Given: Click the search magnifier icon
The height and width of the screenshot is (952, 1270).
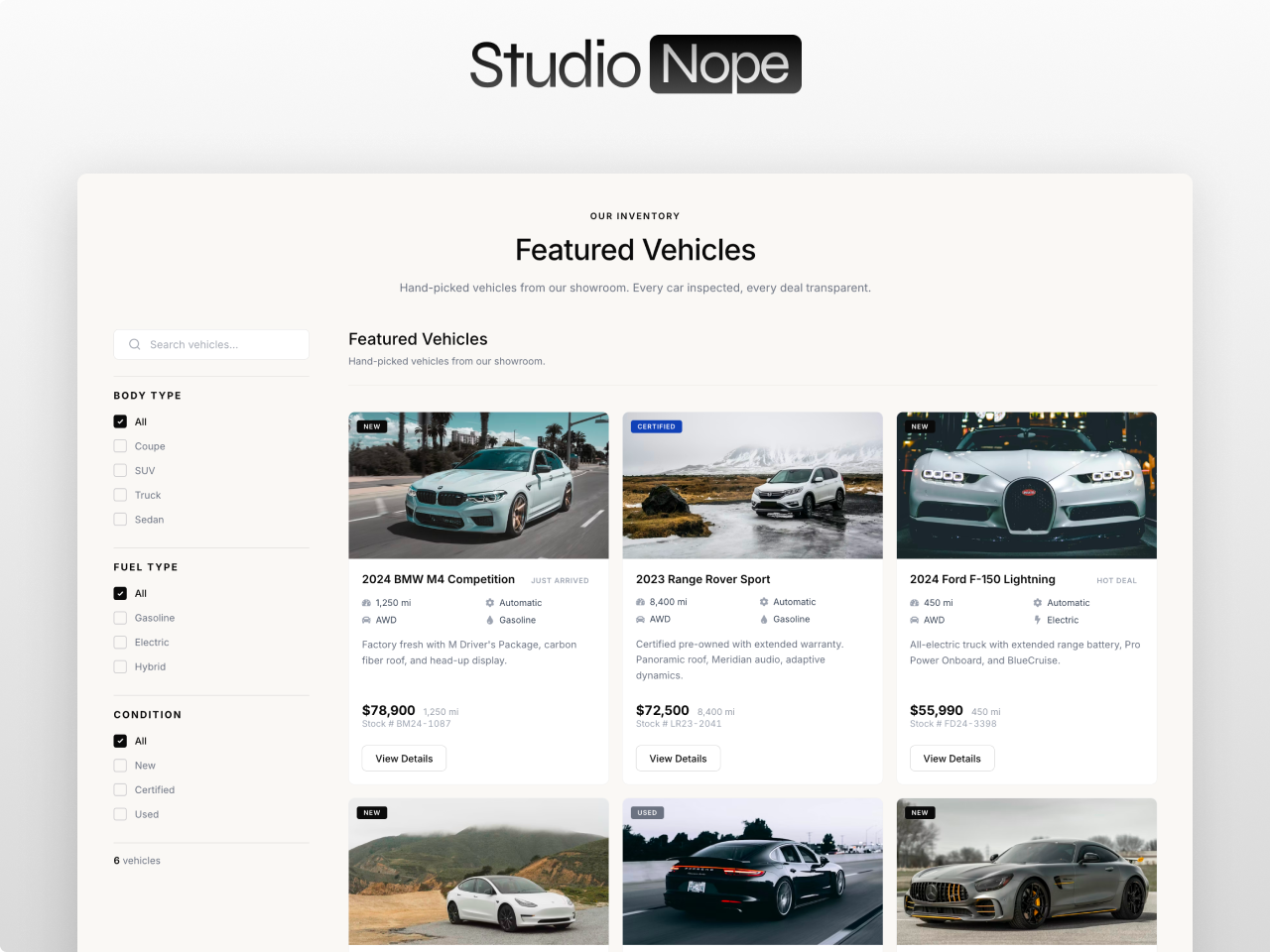Looking at the screenshot, I should tap(134, 344).
